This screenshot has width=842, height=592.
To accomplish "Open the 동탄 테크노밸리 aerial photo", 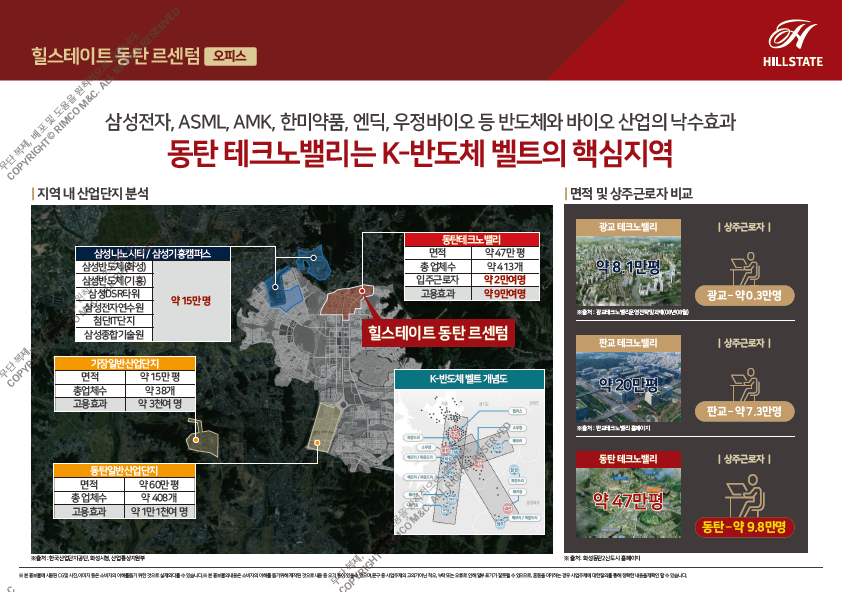I will (628, 502).
